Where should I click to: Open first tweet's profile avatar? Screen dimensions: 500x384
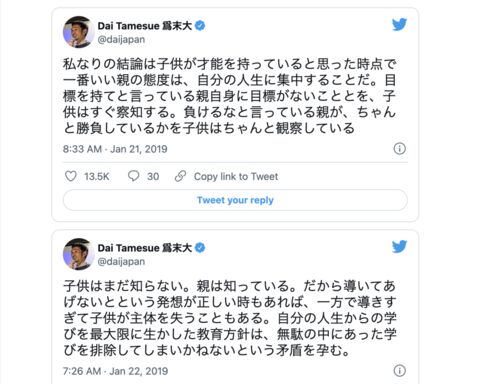pyautogui.click(x=79, y=32)
